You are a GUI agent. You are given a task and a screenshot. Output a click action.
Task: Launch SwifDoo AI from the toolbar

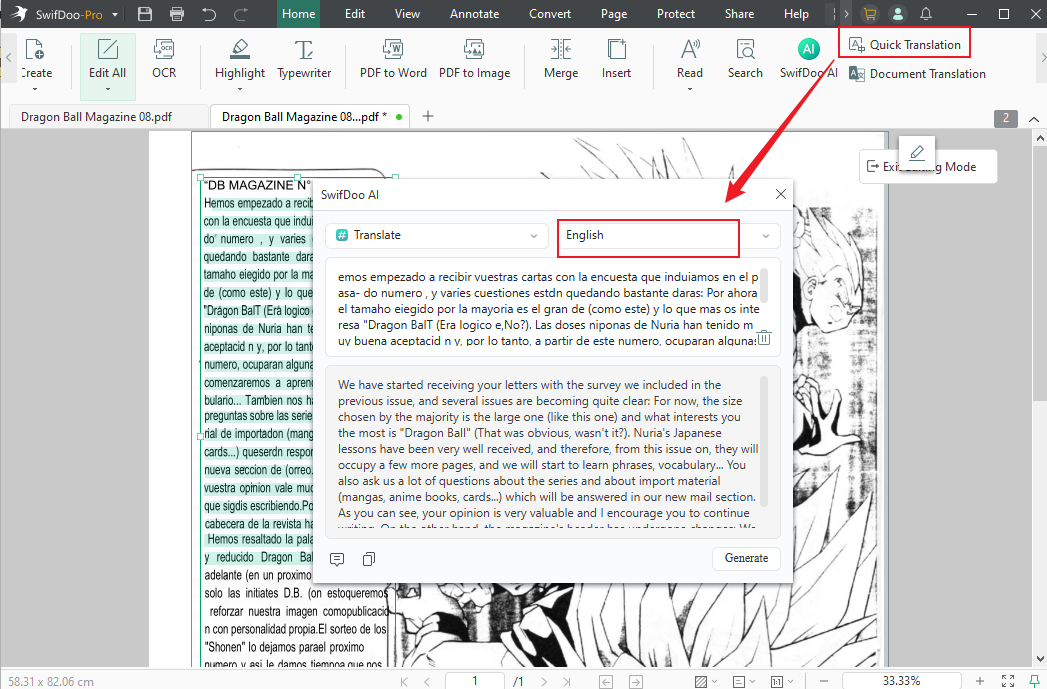click(x=808, y=60)
